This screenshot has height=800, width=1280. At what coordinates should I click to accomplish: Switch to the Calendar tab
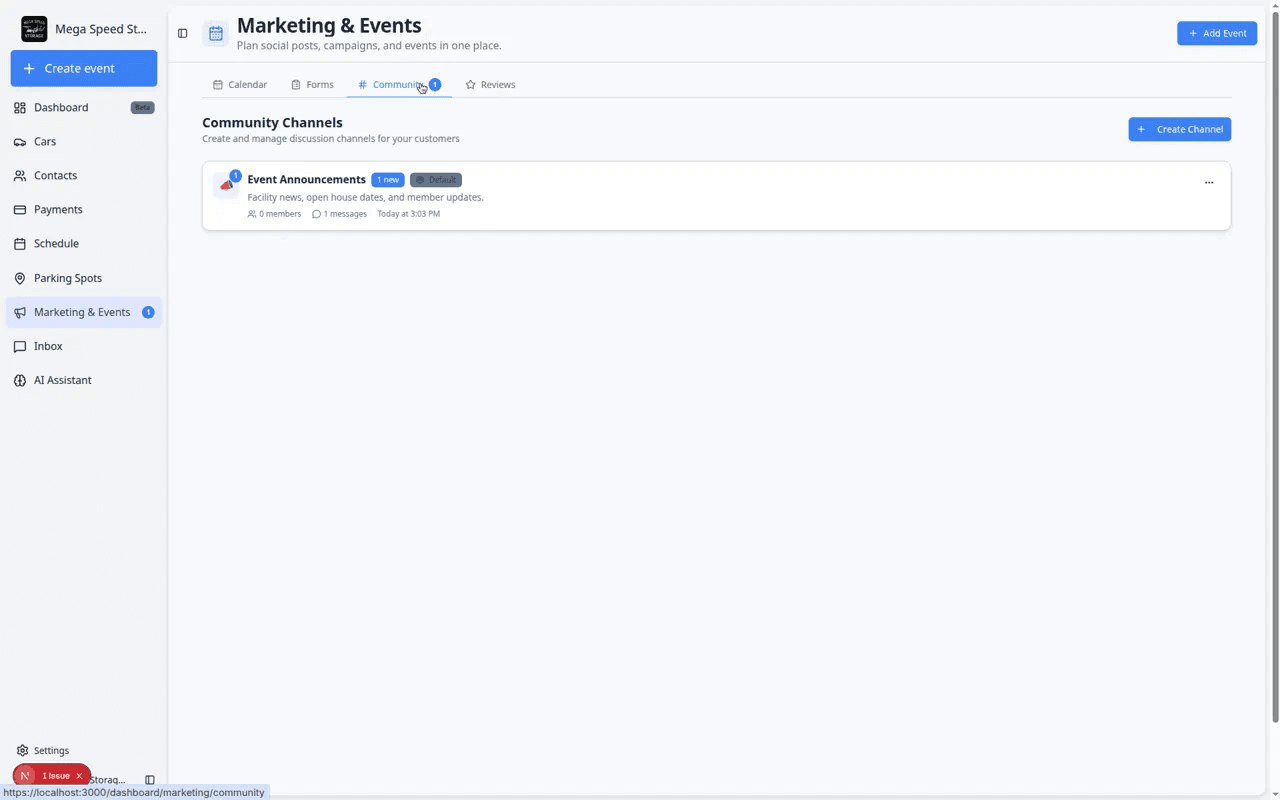pyautogui.click(x=240, y=85)
